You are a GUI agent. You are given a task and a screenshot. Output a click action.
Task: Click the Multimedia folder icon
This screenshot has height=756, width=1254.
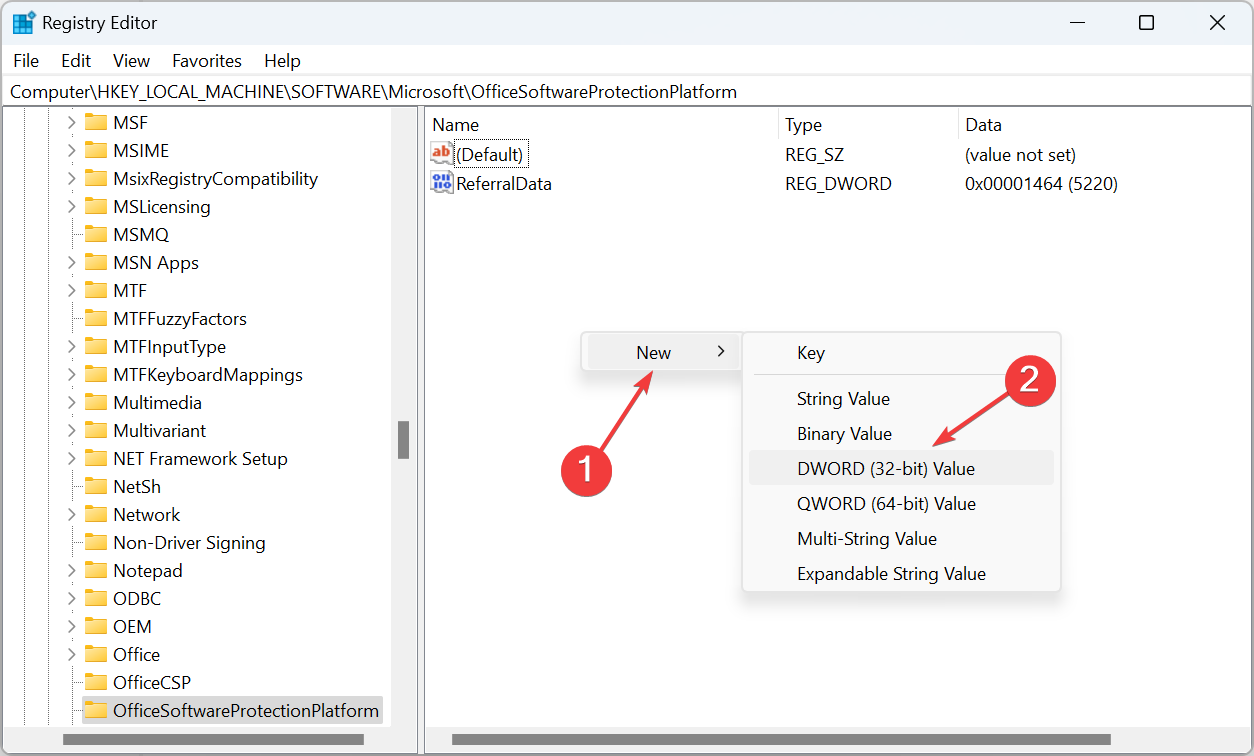click(x=96, y=403)
